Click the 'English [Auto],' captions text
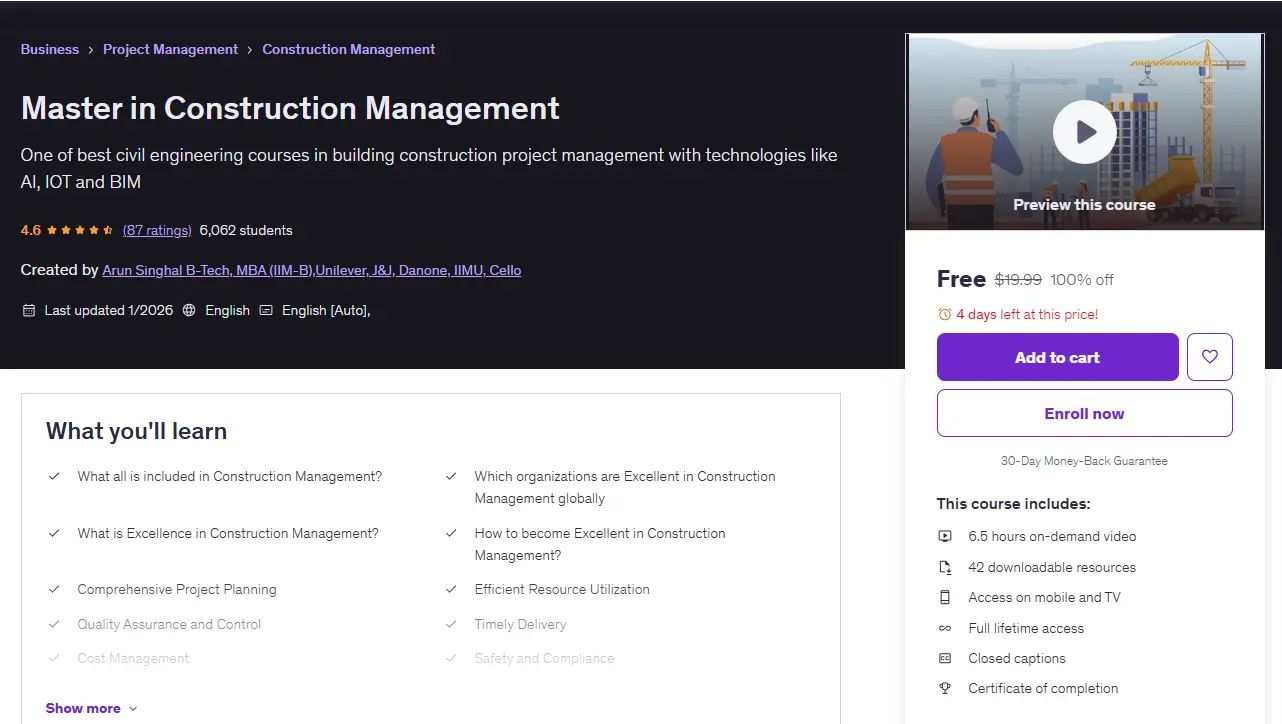This screenshot has width=1282, height=724. [326, 310]
